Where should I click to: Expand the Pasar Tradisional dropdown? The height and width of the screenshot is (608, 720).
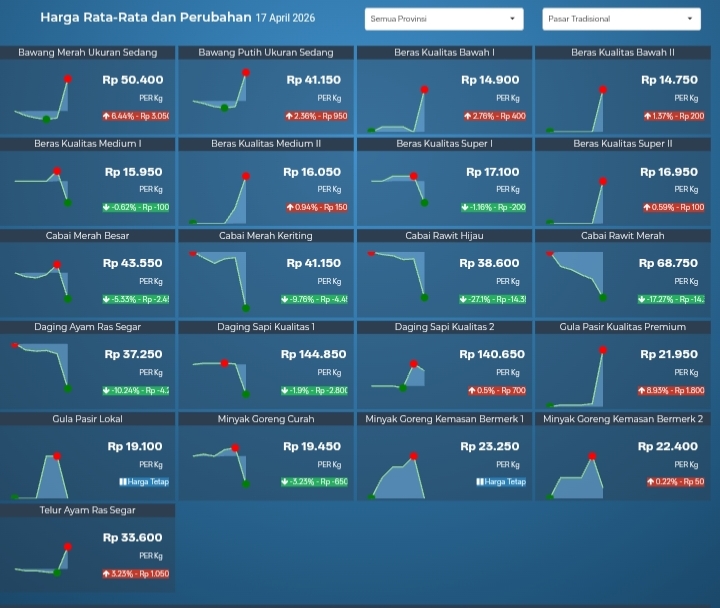tap(621, 19)
